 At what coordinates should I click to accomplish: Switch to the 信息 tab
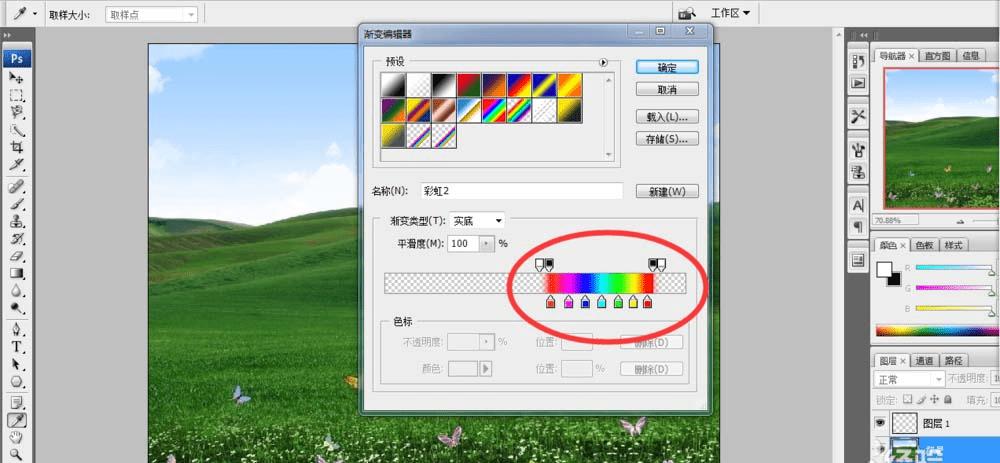pyautogui.click(x=970, y=56)
